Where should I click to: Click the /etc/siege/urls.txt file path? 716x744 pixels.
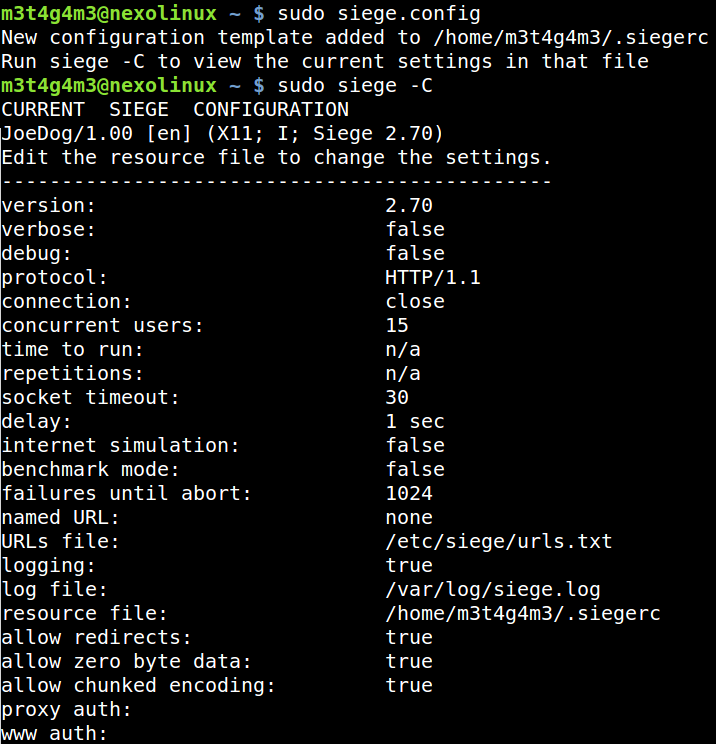click(498, 541)
